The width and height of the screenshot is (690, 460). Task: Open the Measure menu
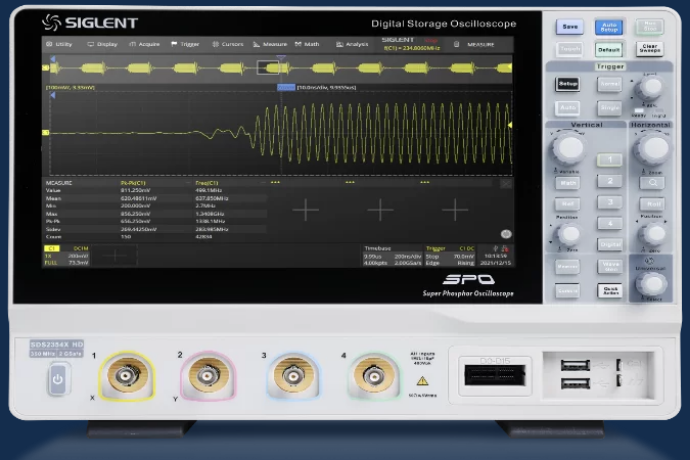[x=270, y=44]
